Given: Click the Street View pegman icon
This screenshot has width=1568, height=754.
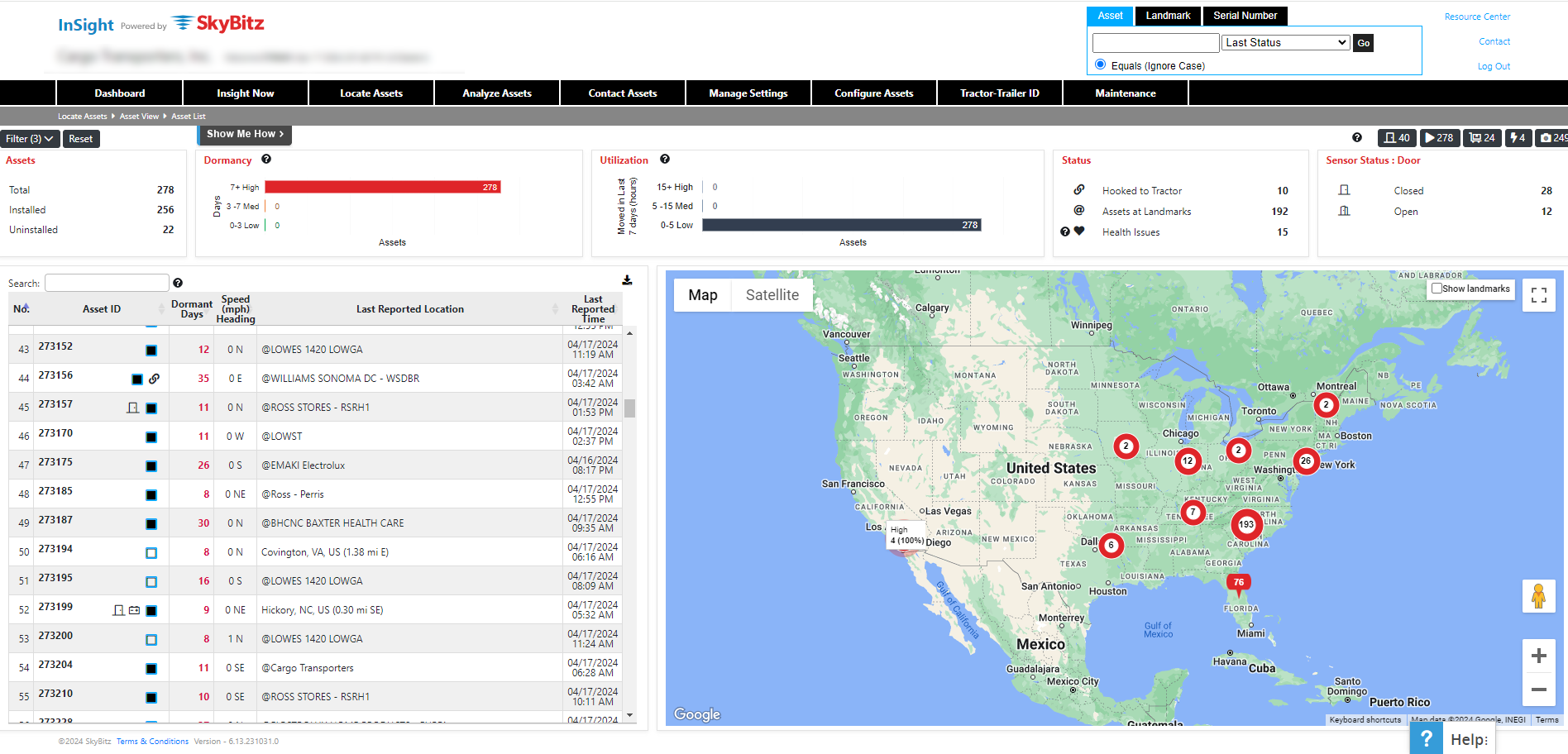Looking at the screenshot, I should click(x=1538, y=596).
